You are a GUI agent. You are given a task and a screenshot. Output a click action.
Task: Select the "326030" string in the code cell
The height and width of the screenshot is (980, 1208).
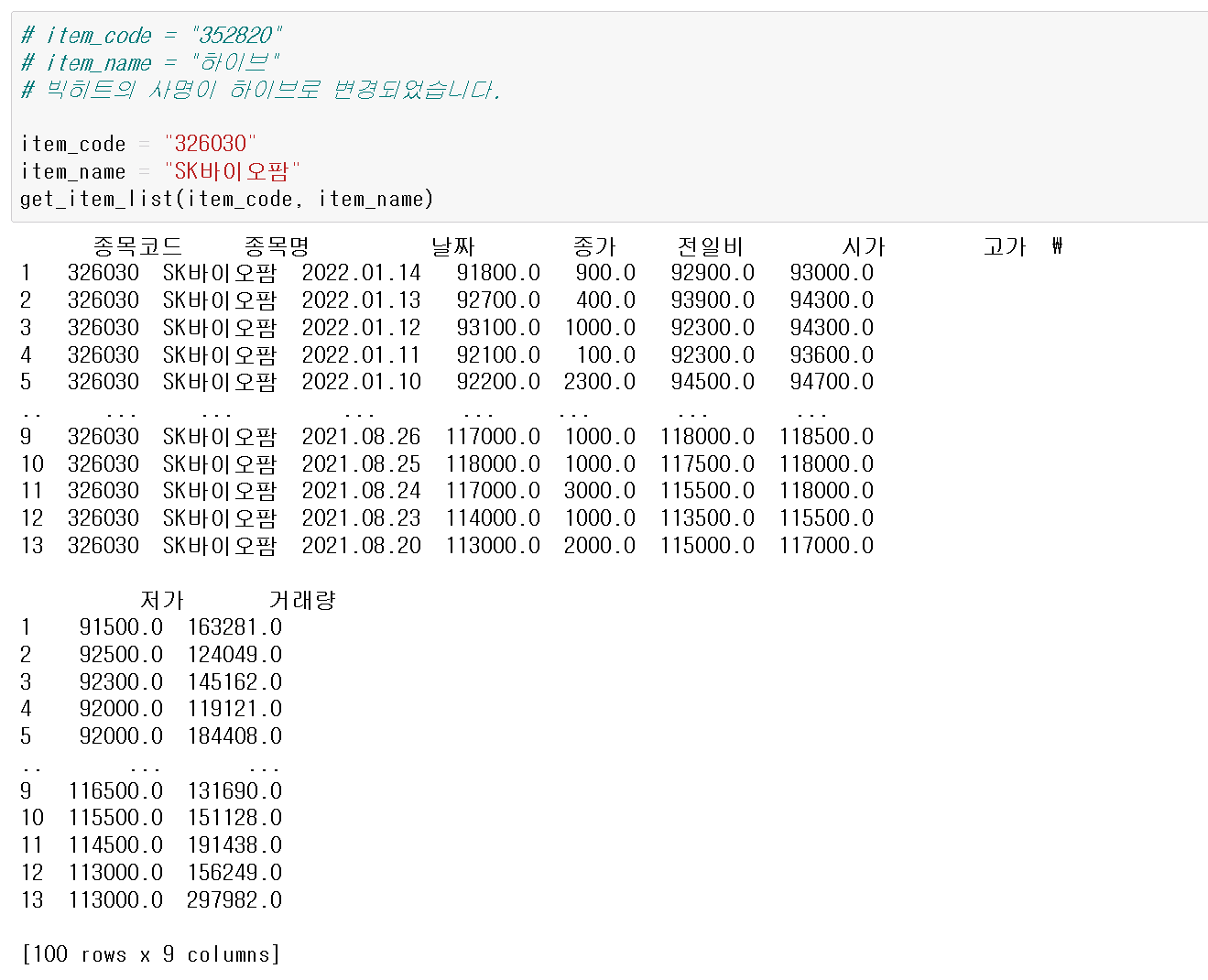[211, 144]
